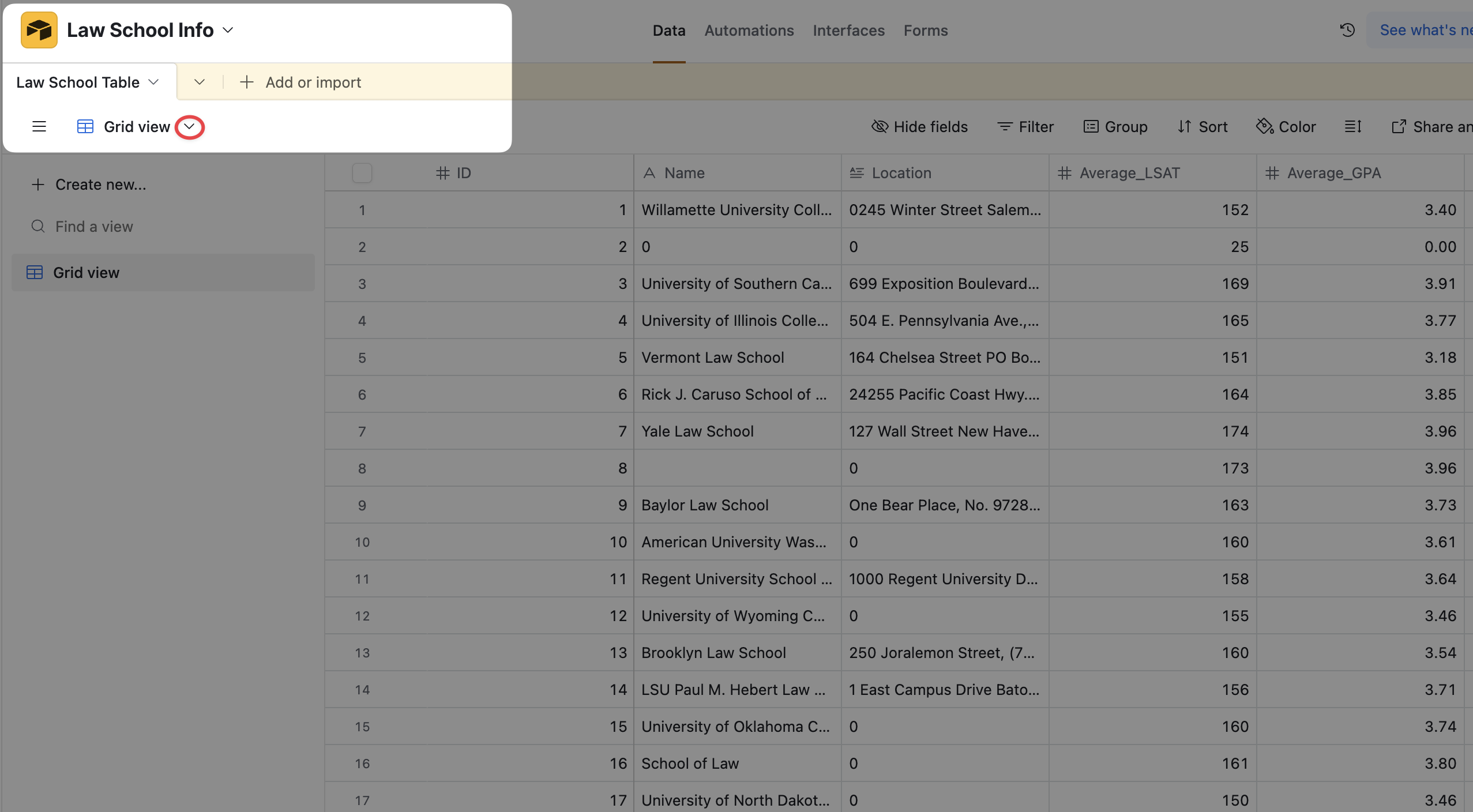Click the Name column header

click(x=738, y=172)
